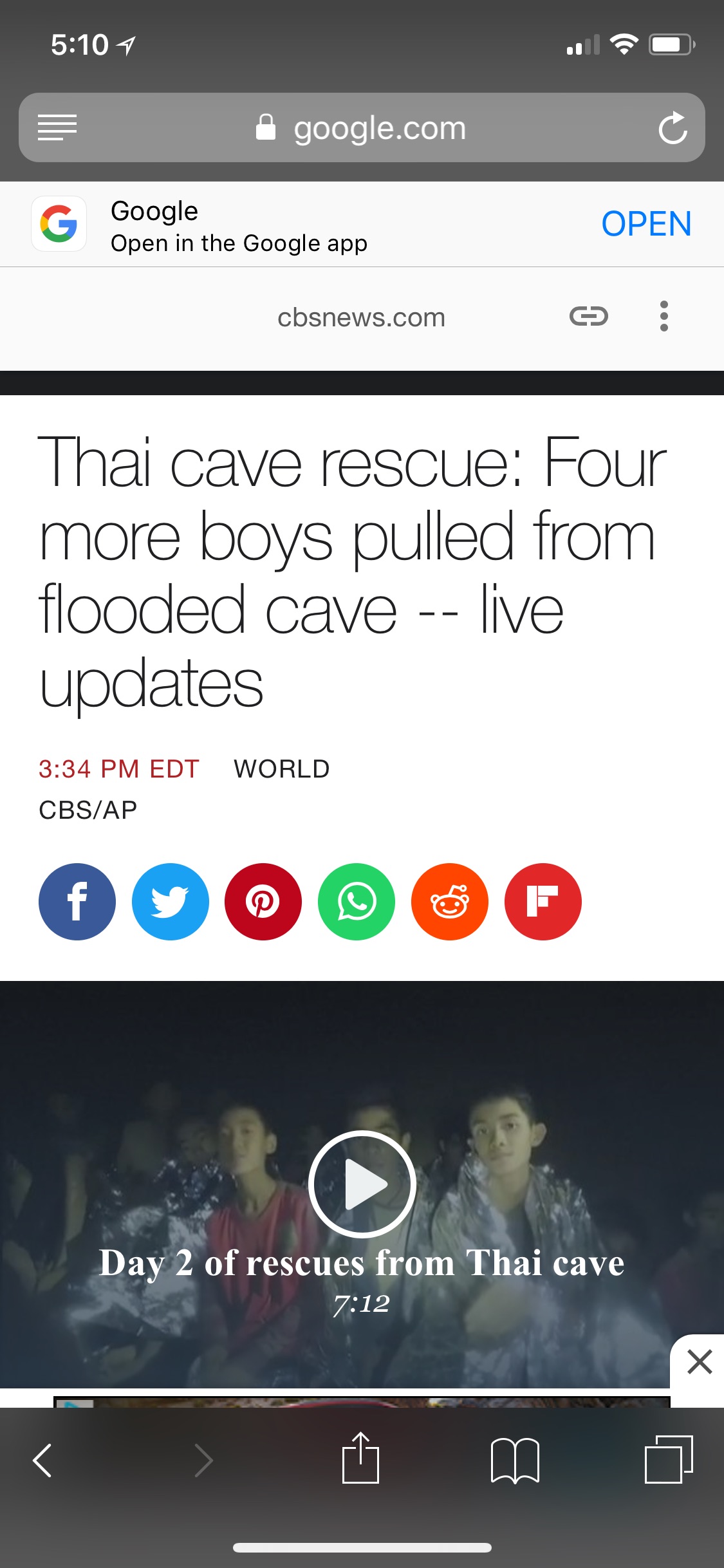Open Safari bookmarks
The height and width of the screenshot is (1568, 724).
[x=515, y=1461]
